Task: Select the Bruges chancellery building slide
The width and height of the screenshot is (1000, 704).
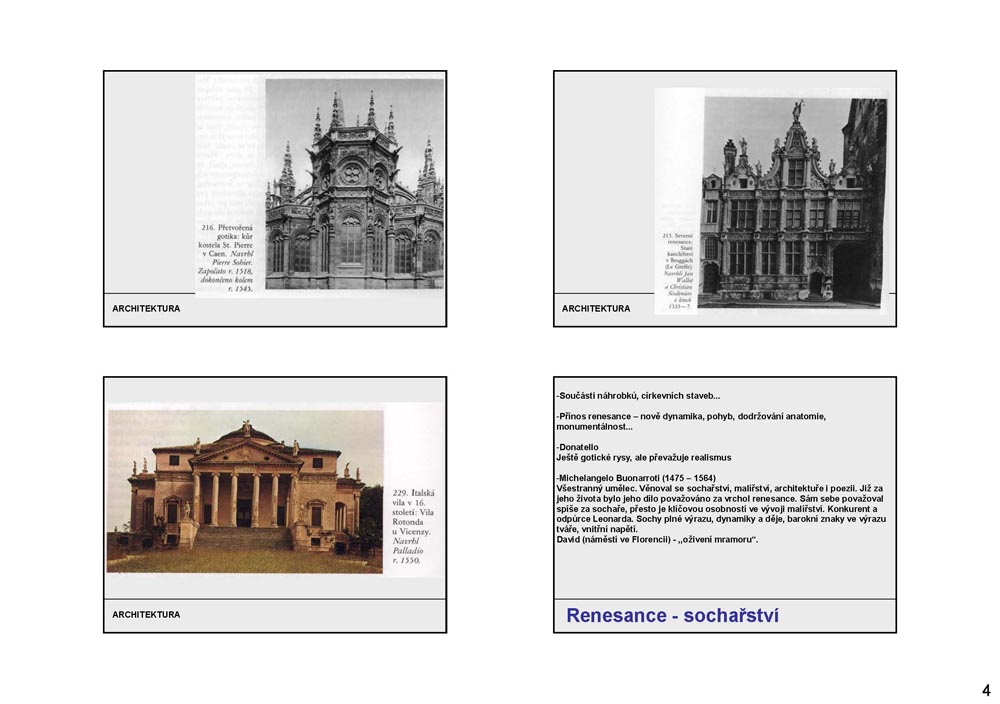Action: pos(724,199)
